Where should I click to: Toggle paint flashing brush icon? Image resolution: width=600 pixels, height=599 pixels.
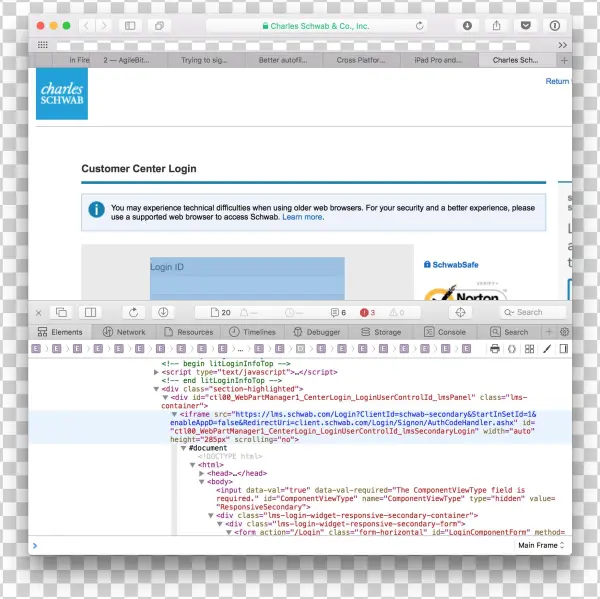coord(547,349)
